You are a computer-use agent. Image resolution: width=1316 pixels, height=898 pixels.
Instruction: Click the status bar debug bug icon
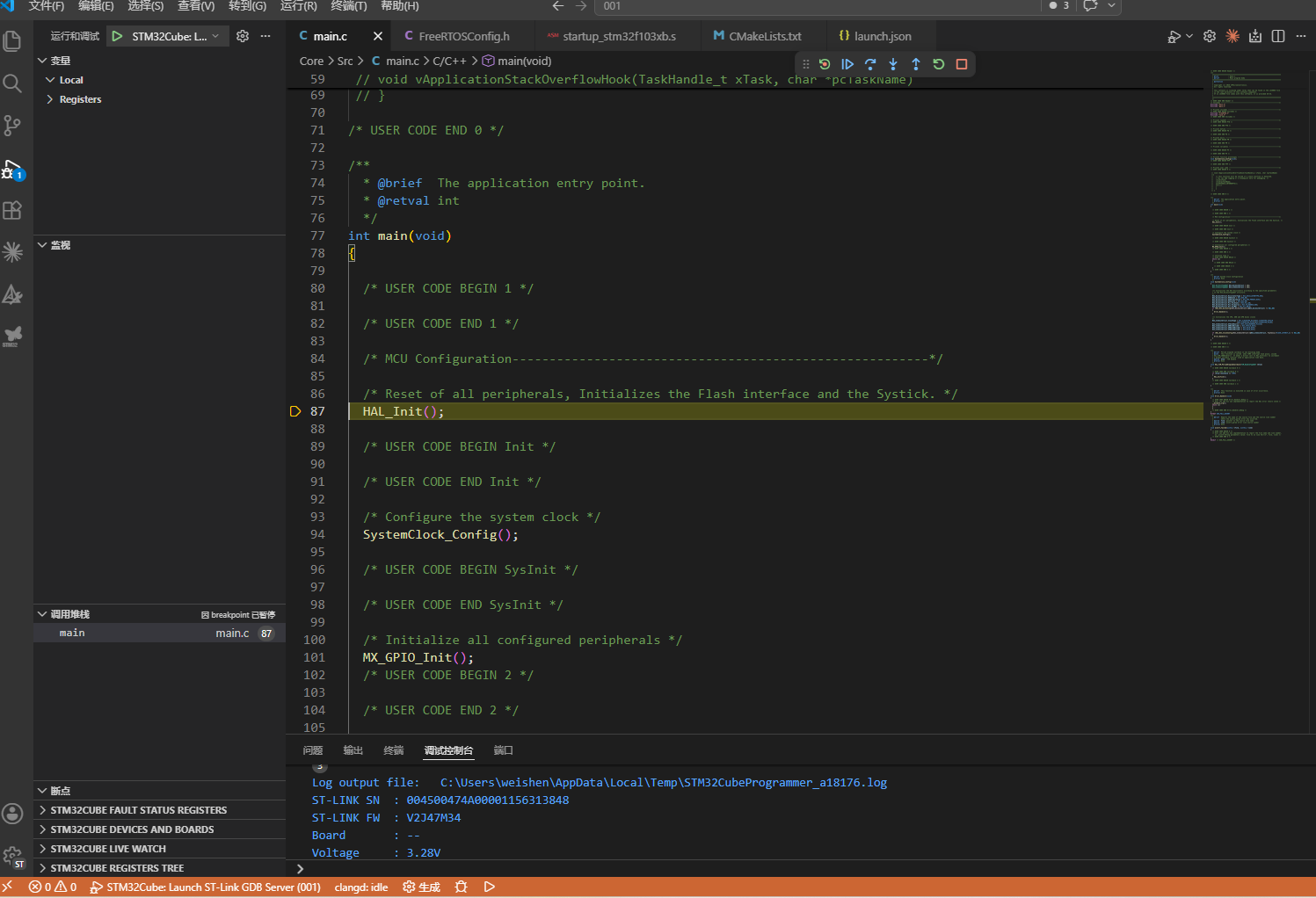[x=461, y=887]
